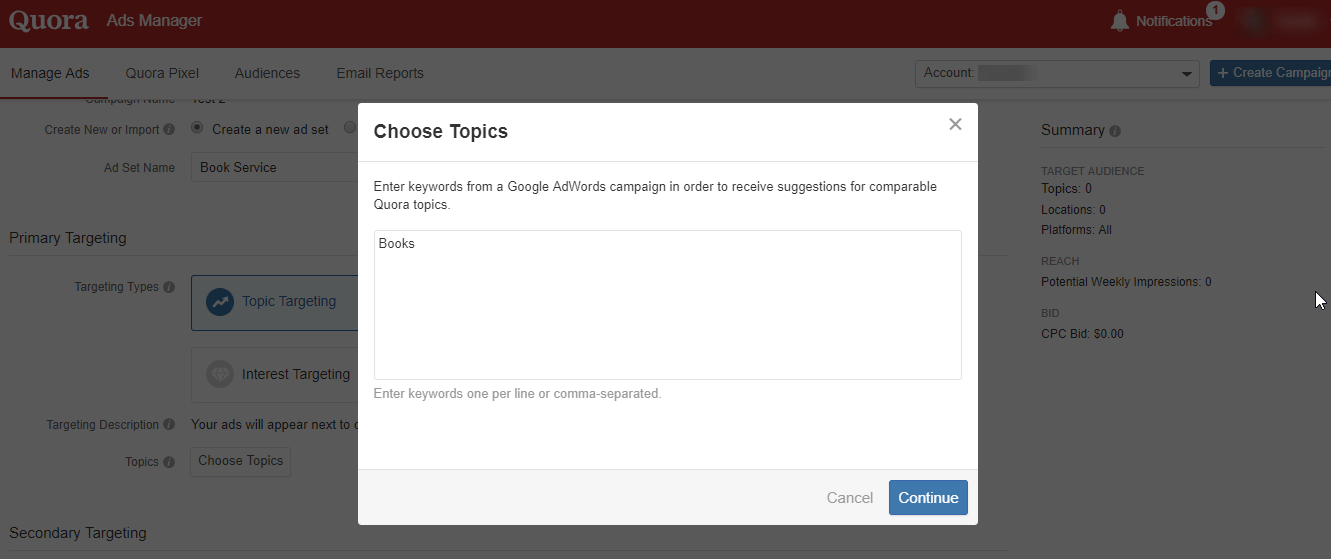1331x559 pixels.
Task: Select the Interest Targeting option
Action: point(274,375)
